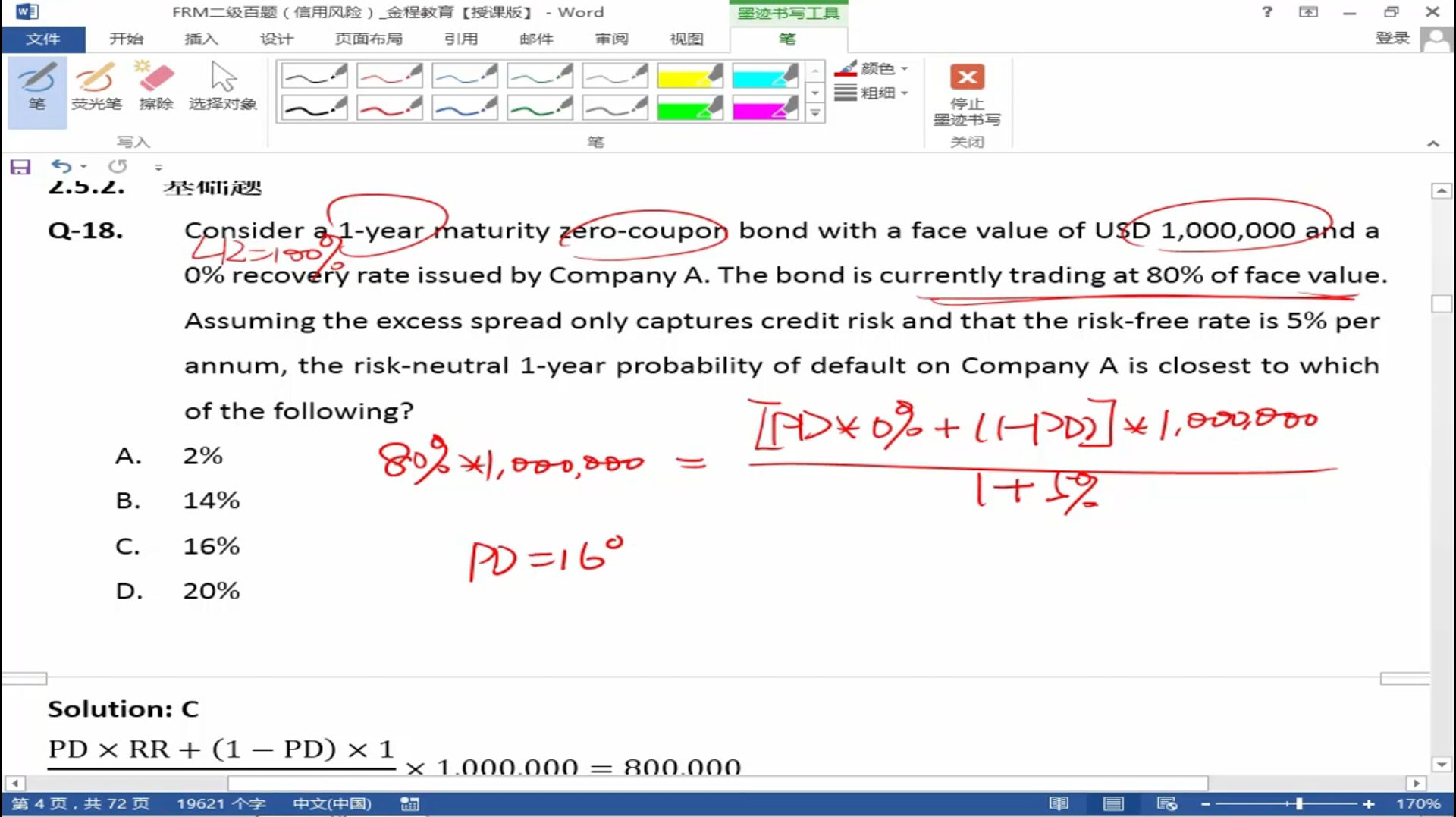Choose the blue thick pen, bottom row
This screenshot has height=817, width=1456.
464,108
